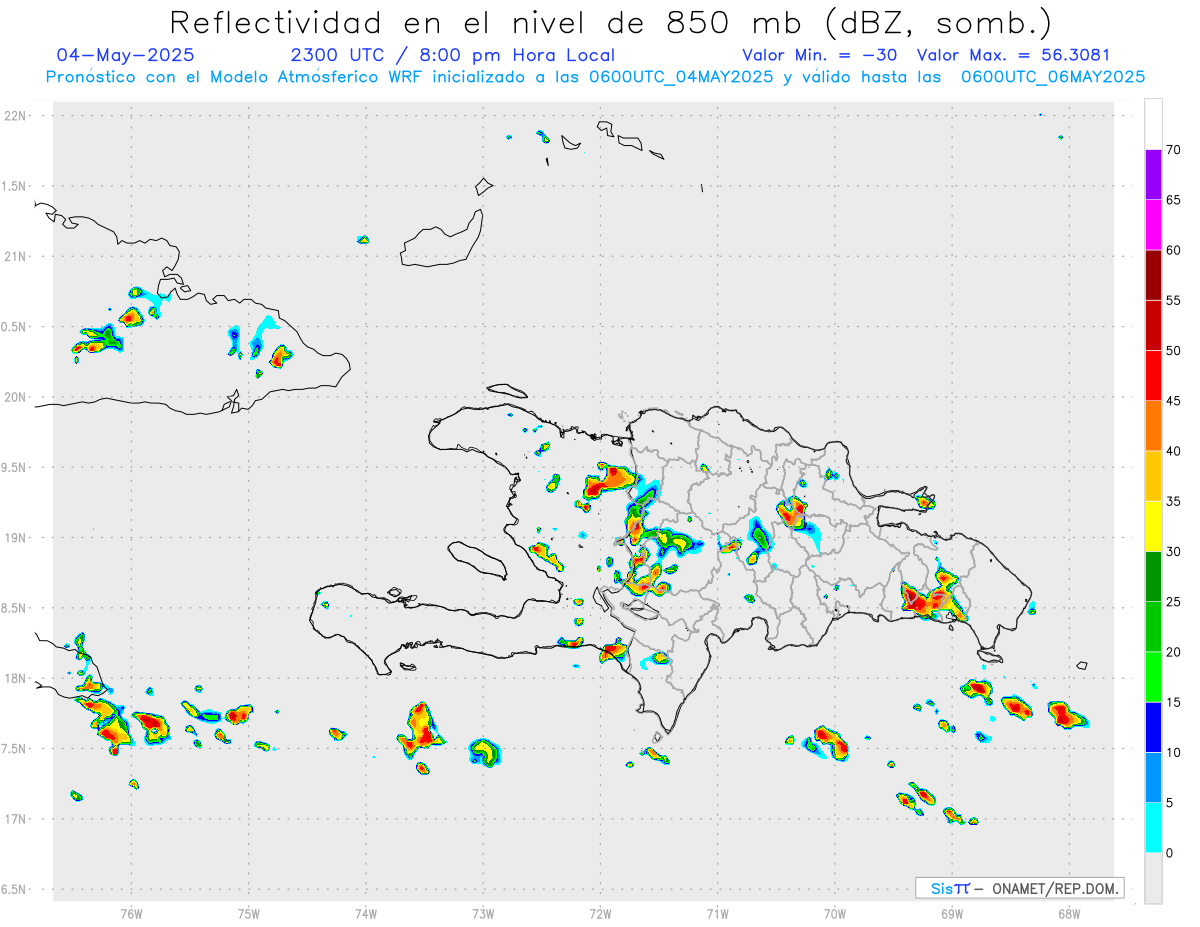Screen dimensions: 1200x927
Task: Click the '1.5N' latitude label
Action: [13, 186]
